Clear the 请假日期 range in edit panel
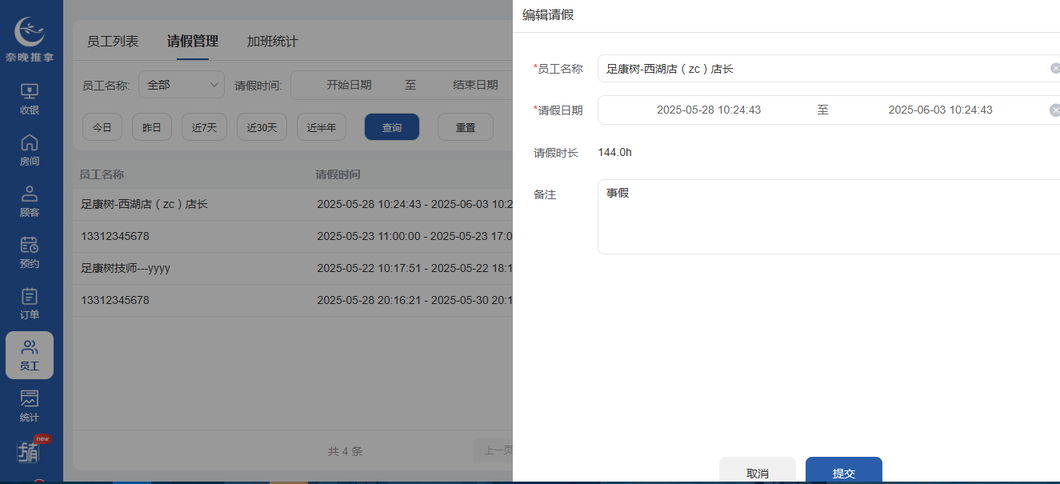Viewport: 1060px width, 484px height. coord(1055,110)
